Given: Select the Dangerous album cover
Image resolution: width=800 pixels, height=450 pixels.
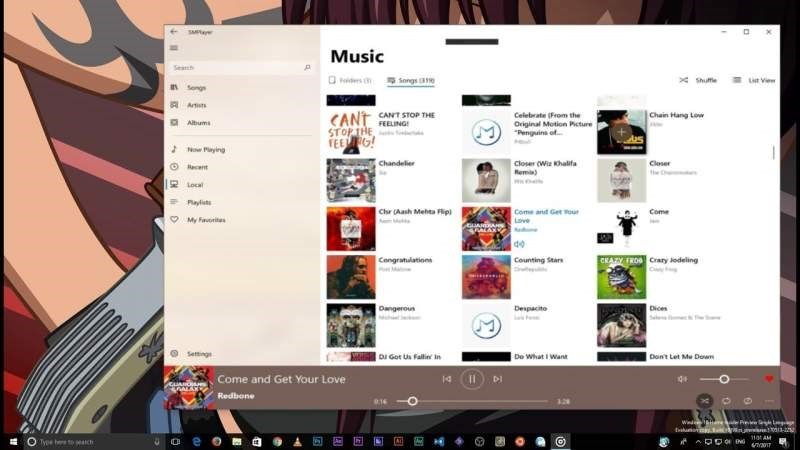Looking at the screenshot, I should (x=351, y=326).
